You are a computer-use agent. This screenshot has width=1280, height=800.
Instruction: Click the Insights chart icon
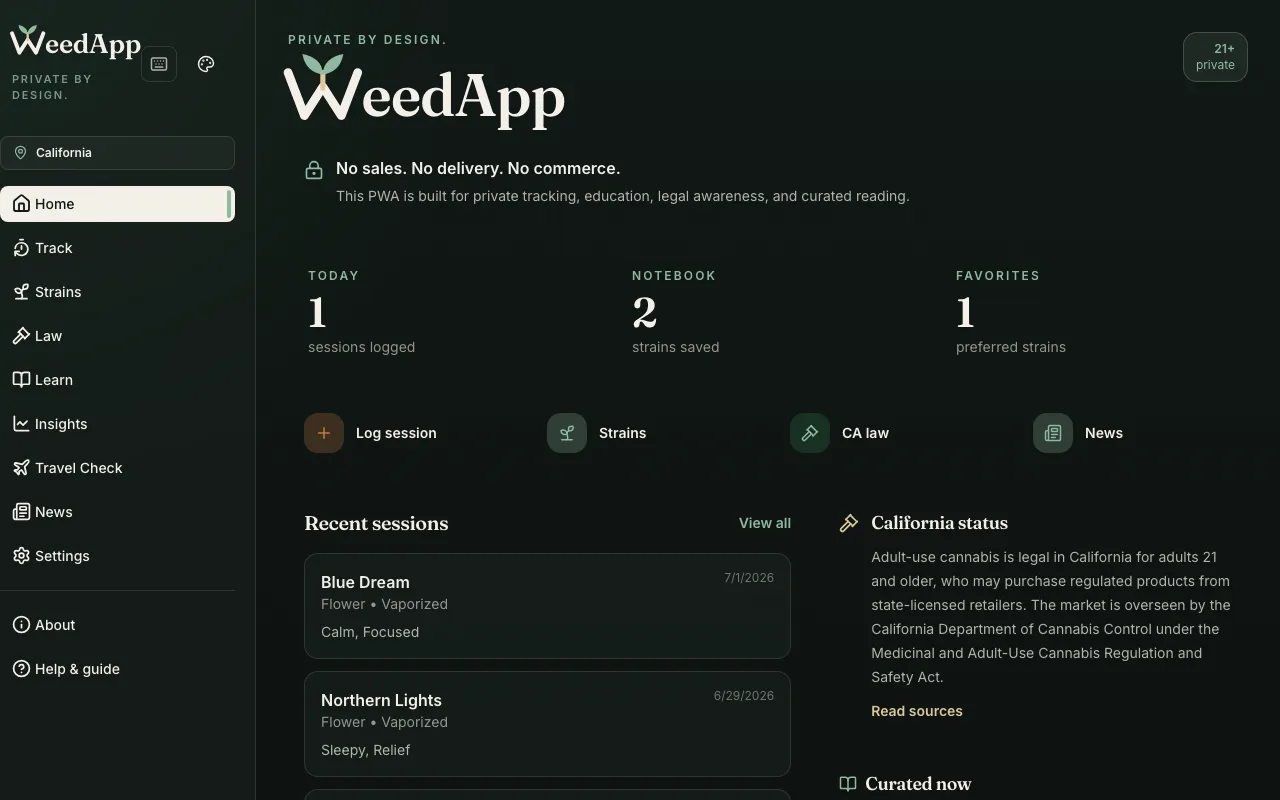pyautogui.click(x=21, y=424)
